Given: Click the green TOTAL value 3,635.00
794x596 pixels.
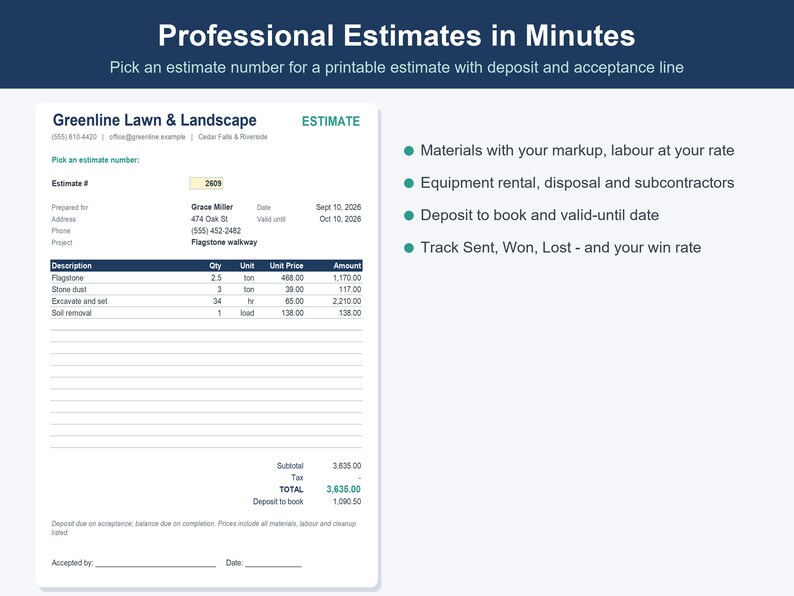Looking at the screenshot, I should pos(343,489).
